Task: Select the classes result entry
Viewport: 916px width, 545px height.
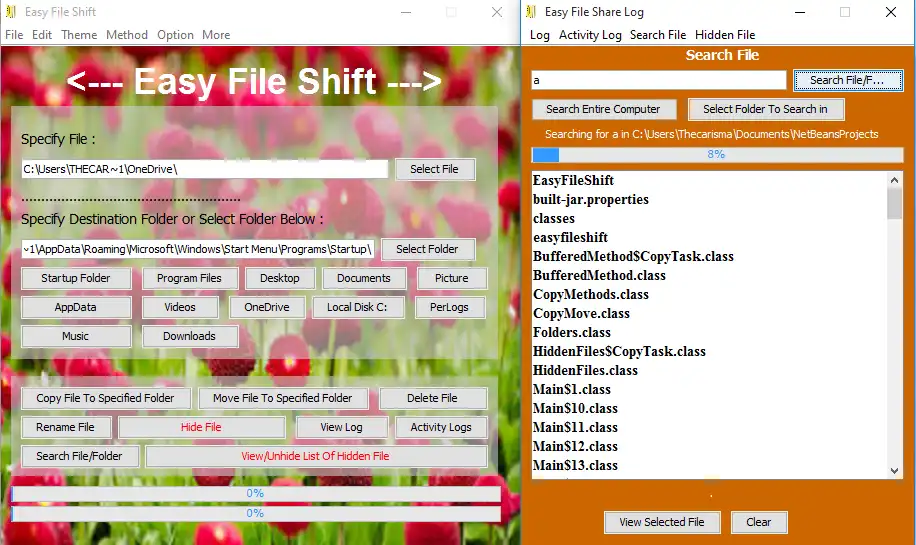Action: pyautogui.click(x=554, y=218)
